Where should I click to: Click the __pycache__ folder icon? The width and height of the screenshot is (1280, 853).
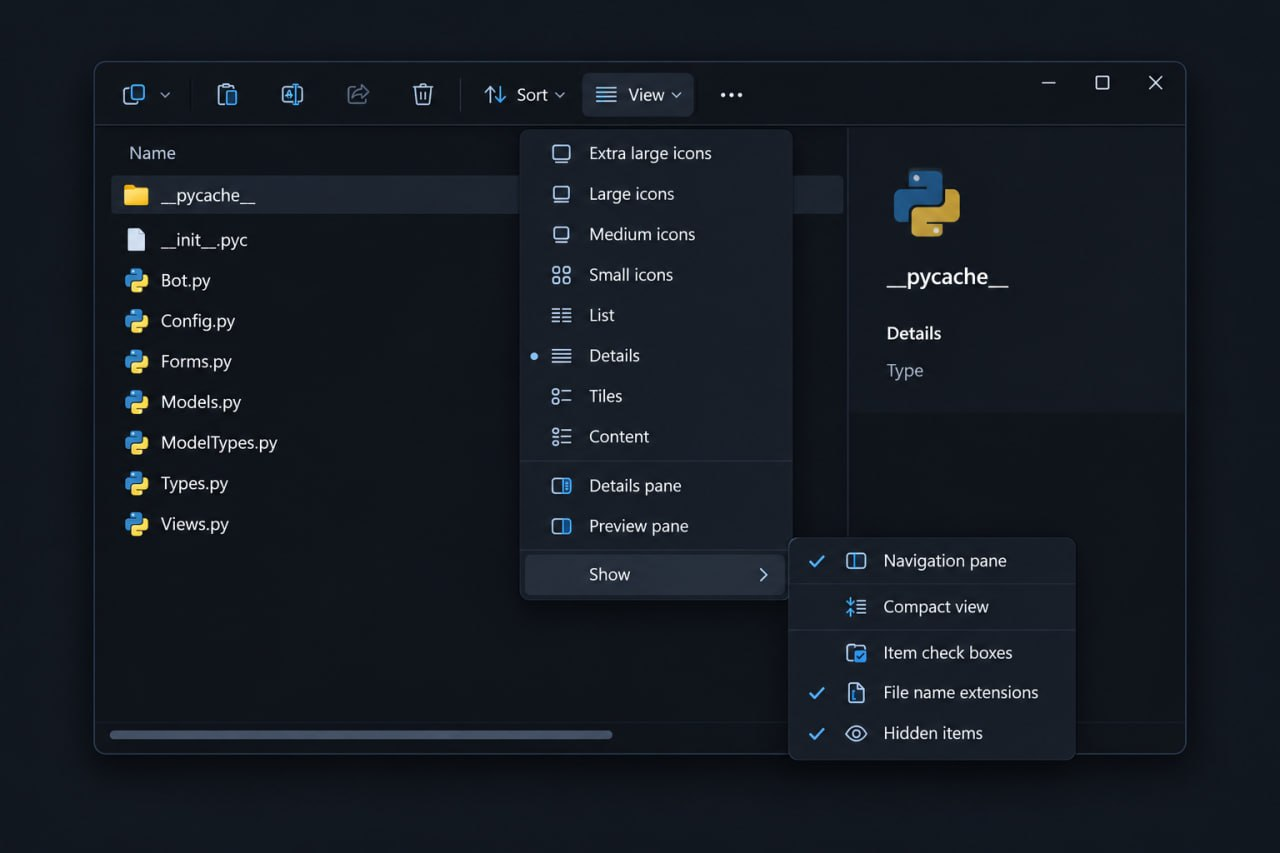click(x=136, y=195)
